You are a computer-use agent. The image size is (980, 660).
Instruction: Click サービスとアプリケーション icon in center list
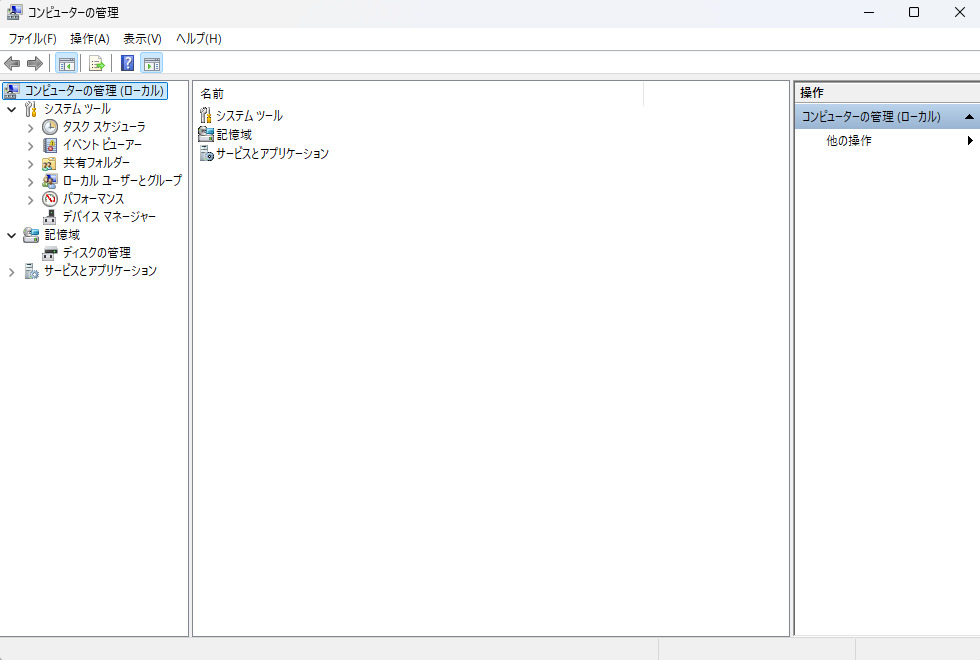[x=206, y=153]
